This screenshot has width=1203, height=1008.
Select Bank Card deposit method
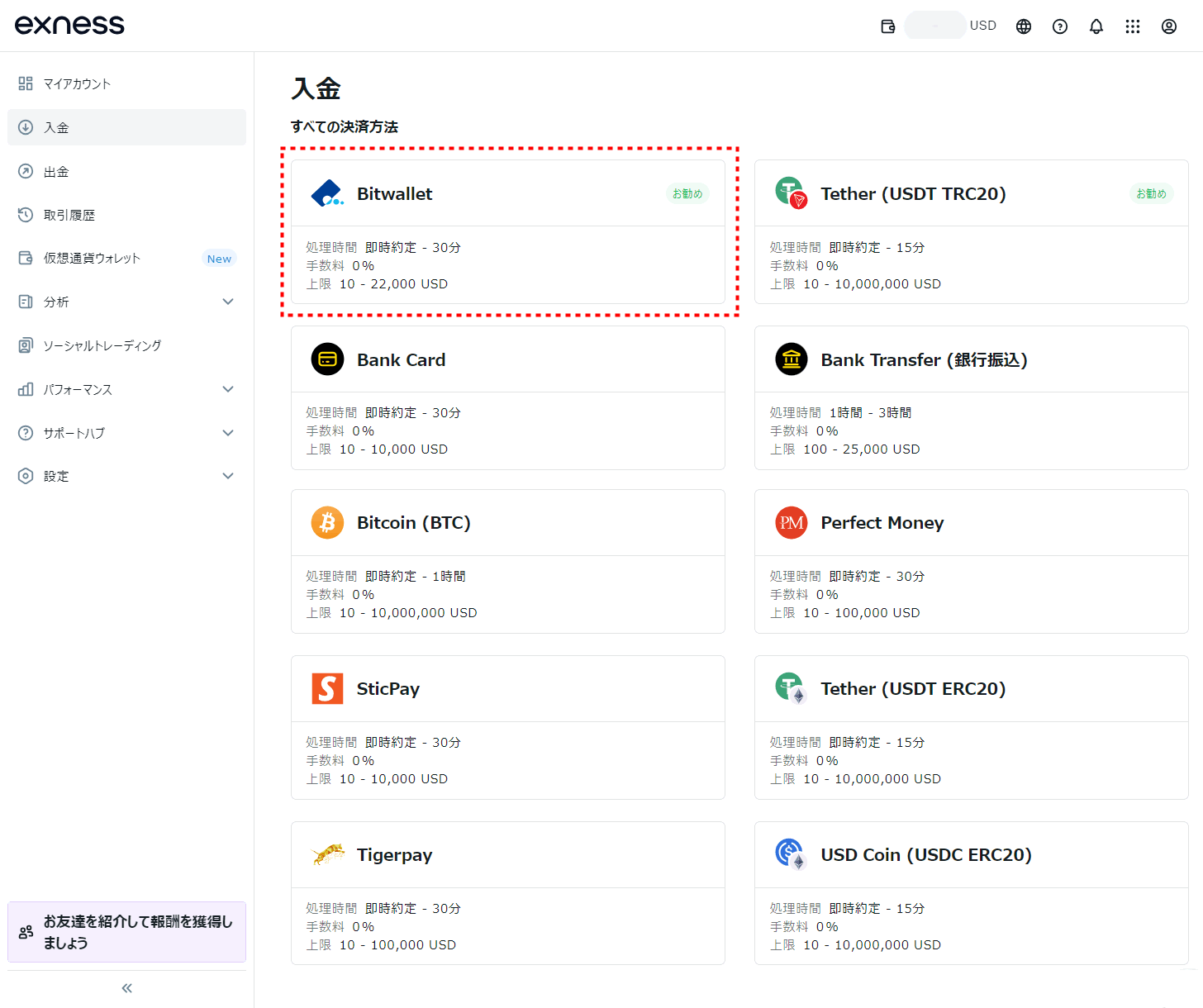[508, 397]
